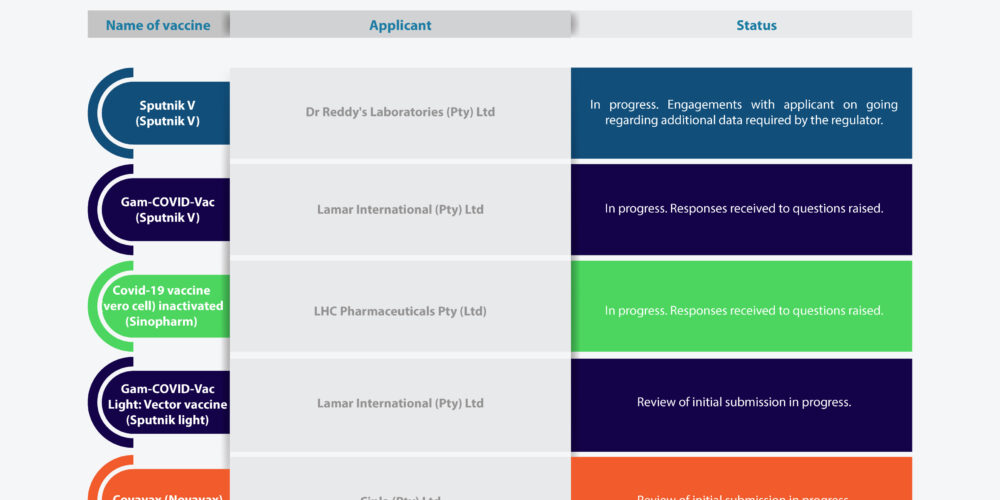
Task: Open the blue status about additional regulator data
Action: pyautogui.click(x=741, y=112)
